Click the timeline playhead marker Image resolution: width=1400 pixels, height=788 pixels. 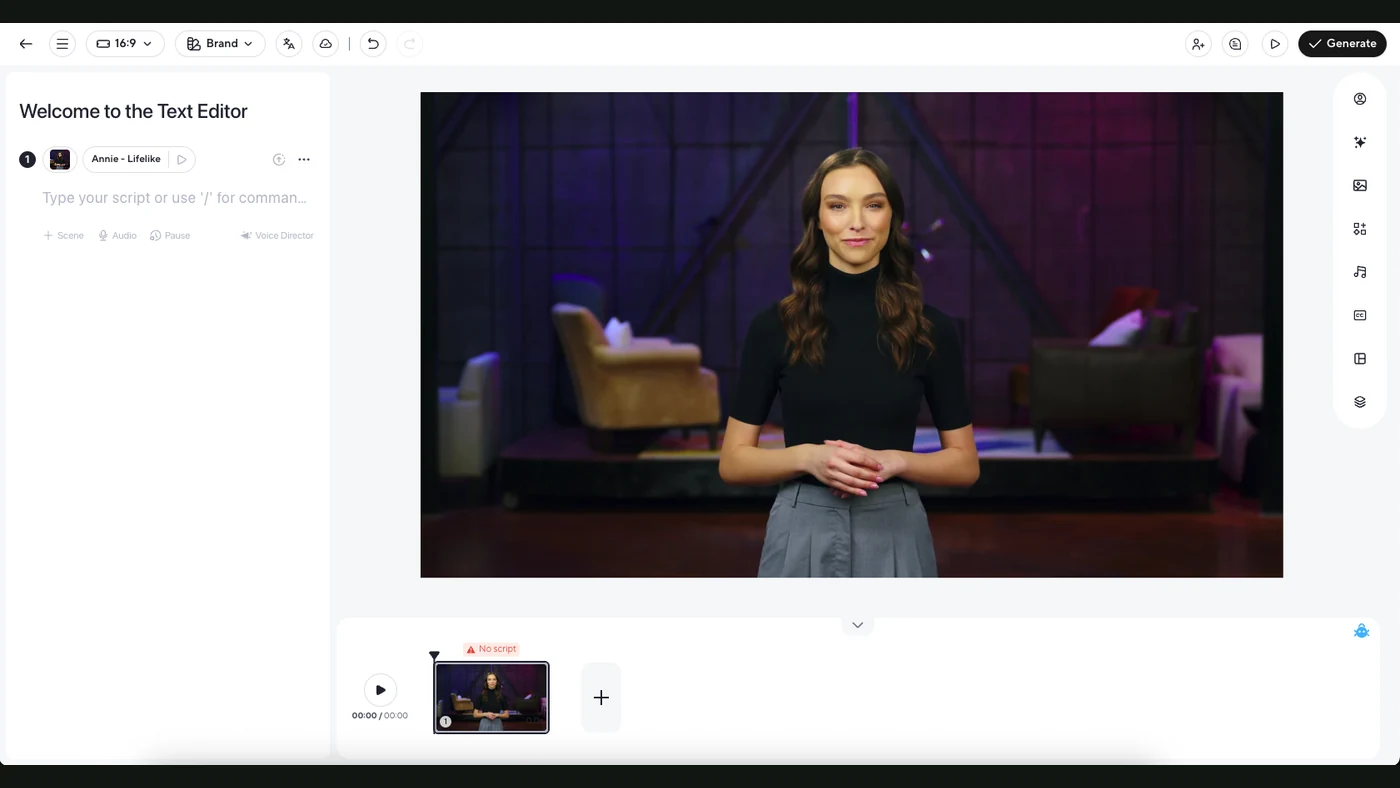click(x=434, y=656)
